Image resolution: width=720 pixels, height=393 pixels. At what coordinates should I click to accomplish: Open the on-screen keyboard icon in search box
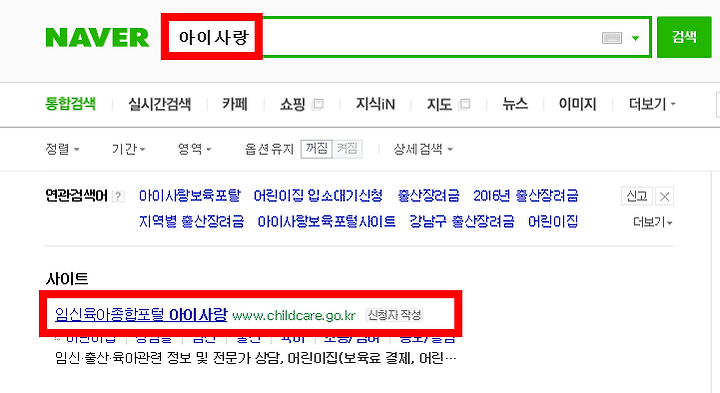point(612,38)
